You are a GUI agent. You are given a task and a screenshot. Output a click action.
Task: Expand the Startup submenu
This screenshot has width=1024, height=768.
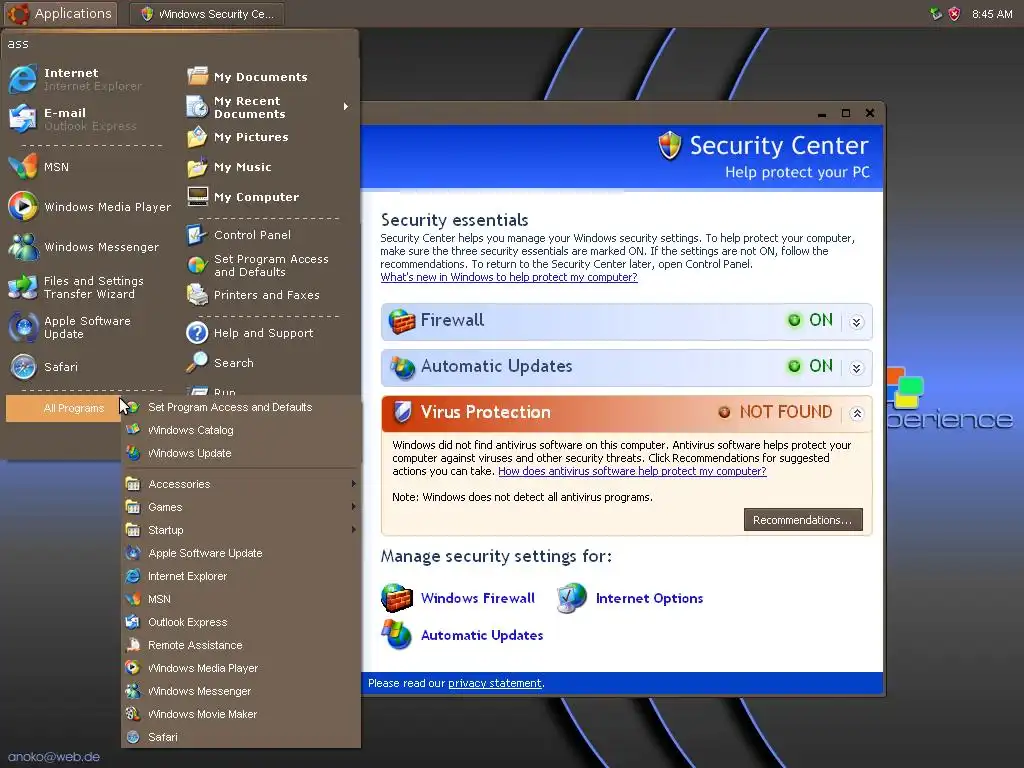click(241, 530)
